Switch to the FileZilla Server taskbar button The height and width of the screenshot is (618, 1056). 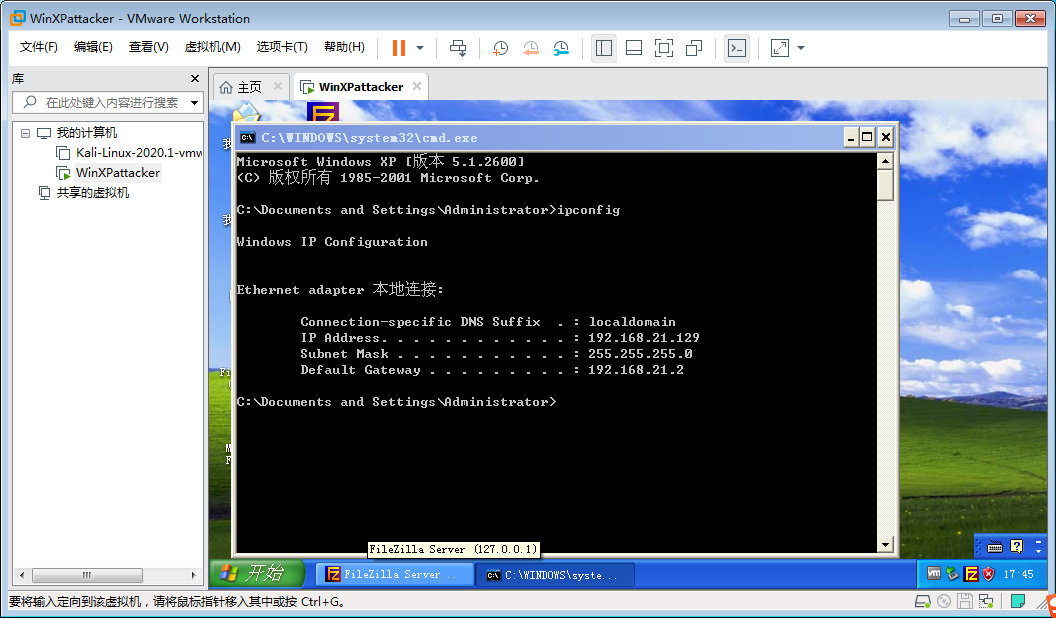pos(395,574)
